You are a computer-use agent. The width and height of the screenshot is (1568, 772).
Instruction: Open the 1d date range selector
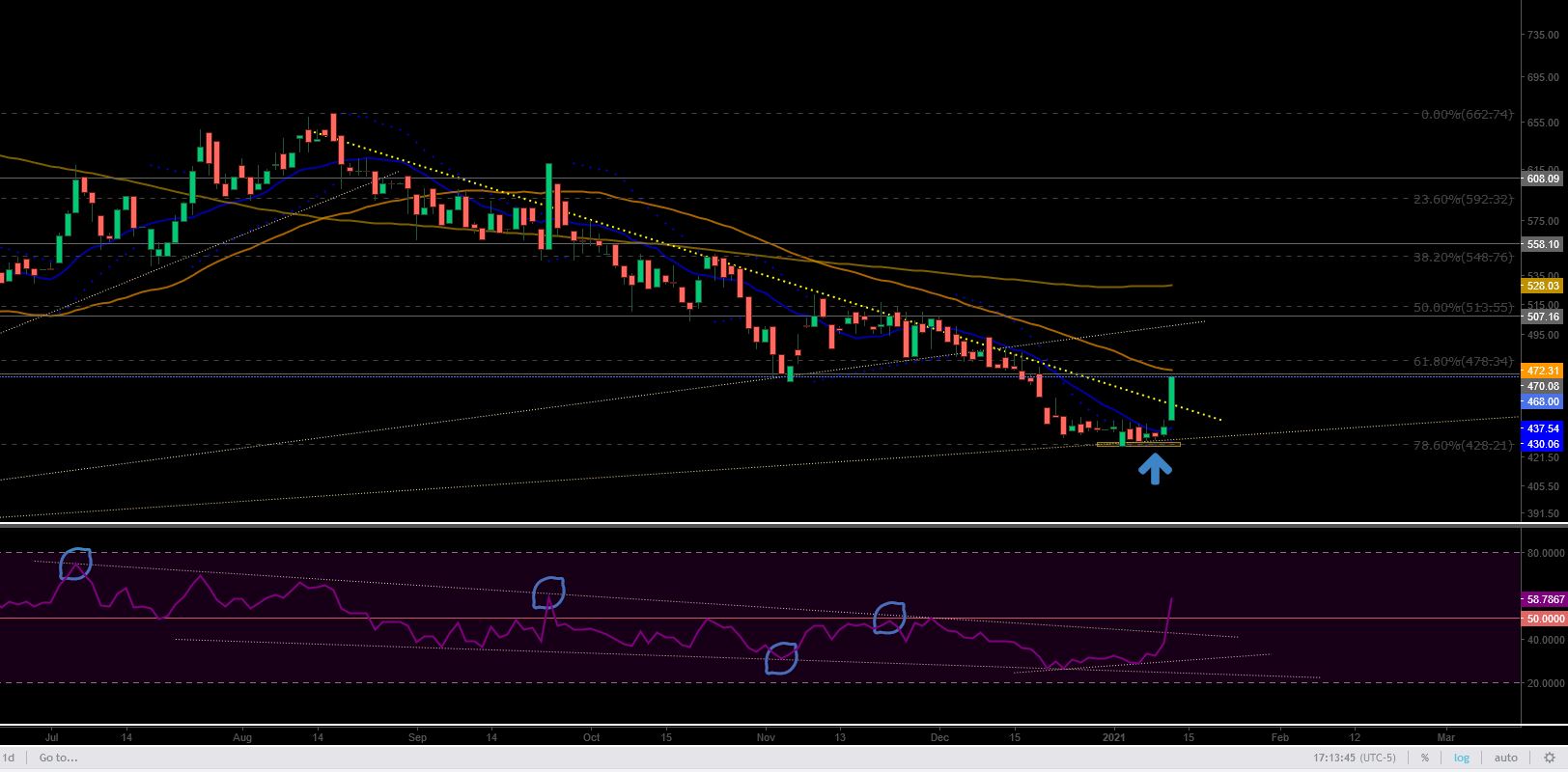pyautogui.click(x=9, y=758)
